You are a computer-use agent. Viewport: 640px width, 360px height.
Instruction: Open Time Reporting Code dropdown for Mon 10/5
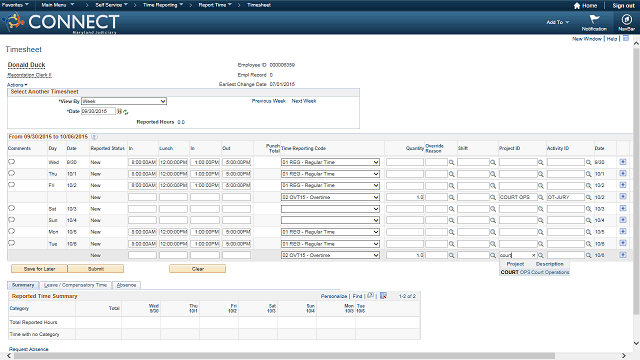coord(330,232)
